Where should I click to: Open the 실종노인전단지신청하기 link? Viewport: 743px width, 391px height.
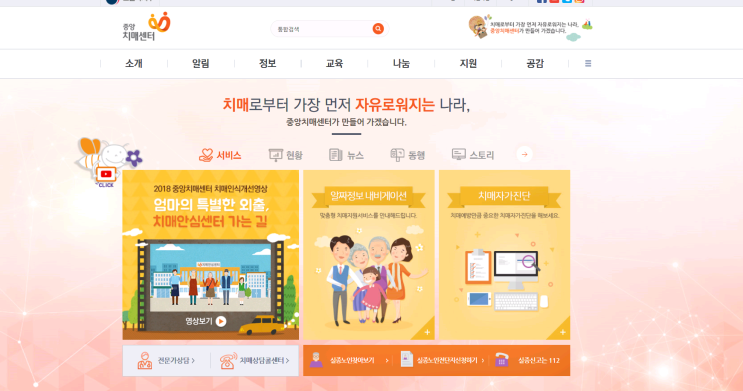coord(443,361)
